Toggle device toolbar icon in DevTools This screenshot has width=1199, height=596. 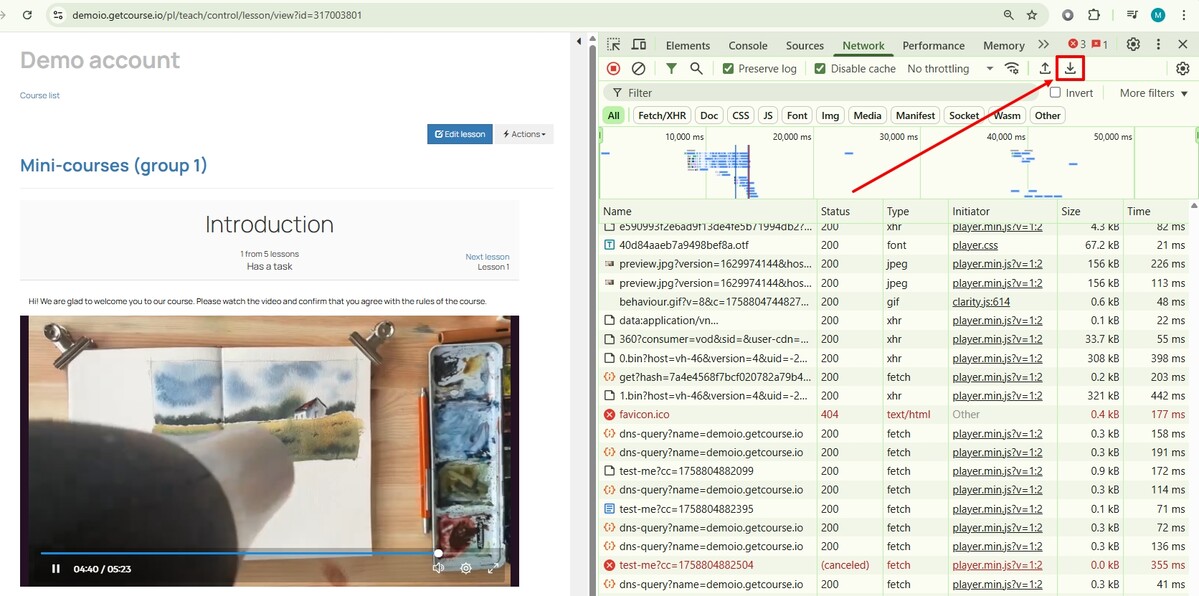click(639, 45)
